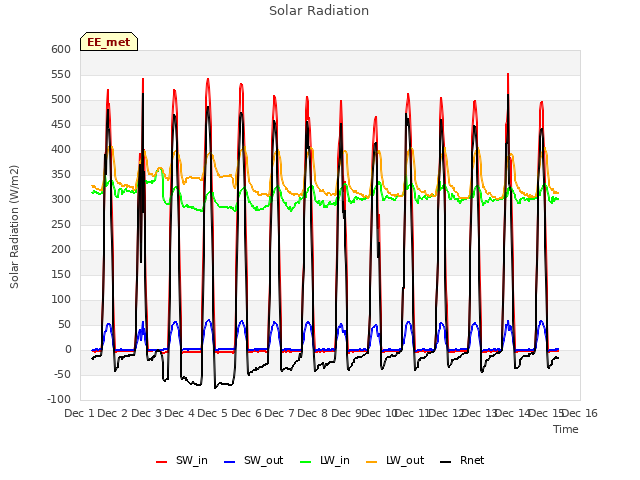
Task: Click the Dec 5 x-axis tick label
Action: (212, 413)
